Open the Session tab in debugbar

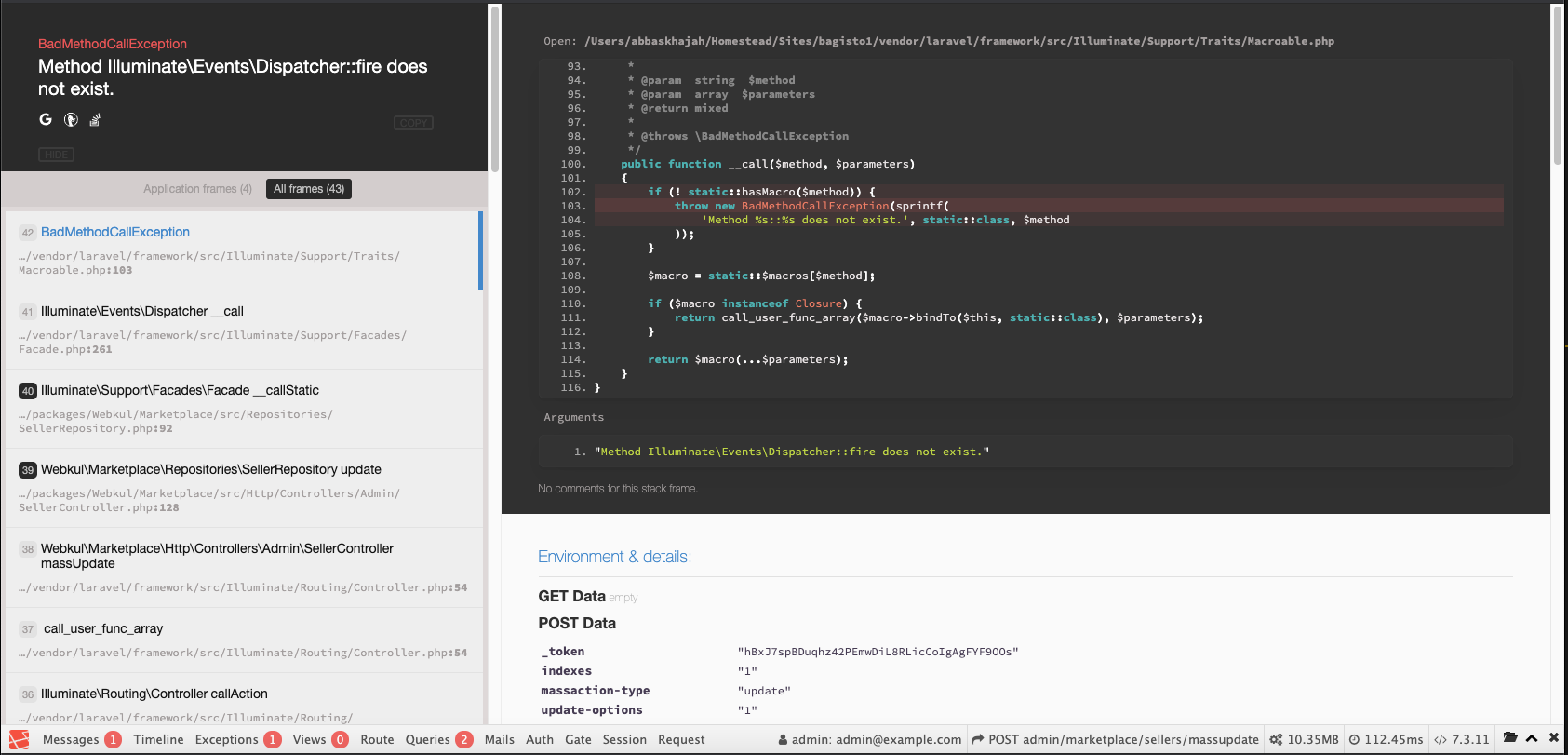point(624,739)
